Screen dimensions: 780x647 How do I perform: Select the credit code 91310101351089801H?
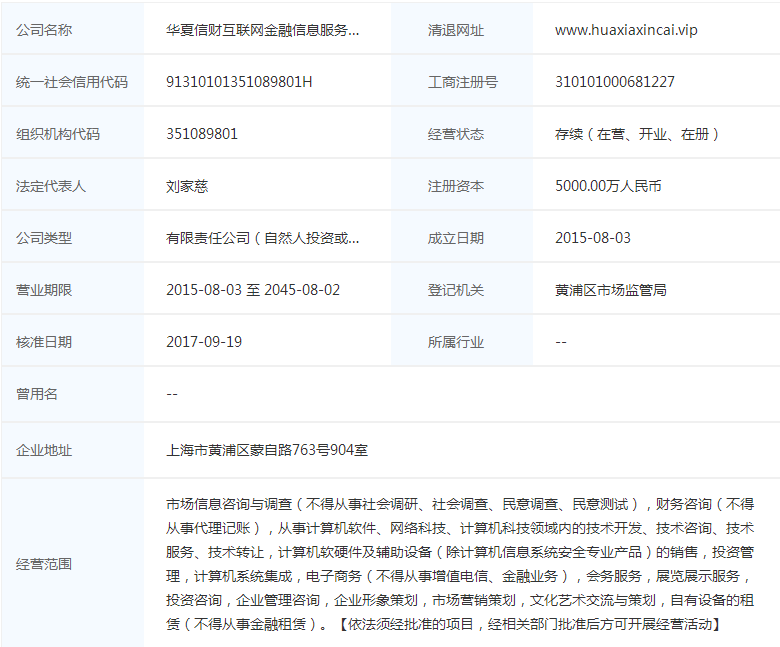click(239, 82)
